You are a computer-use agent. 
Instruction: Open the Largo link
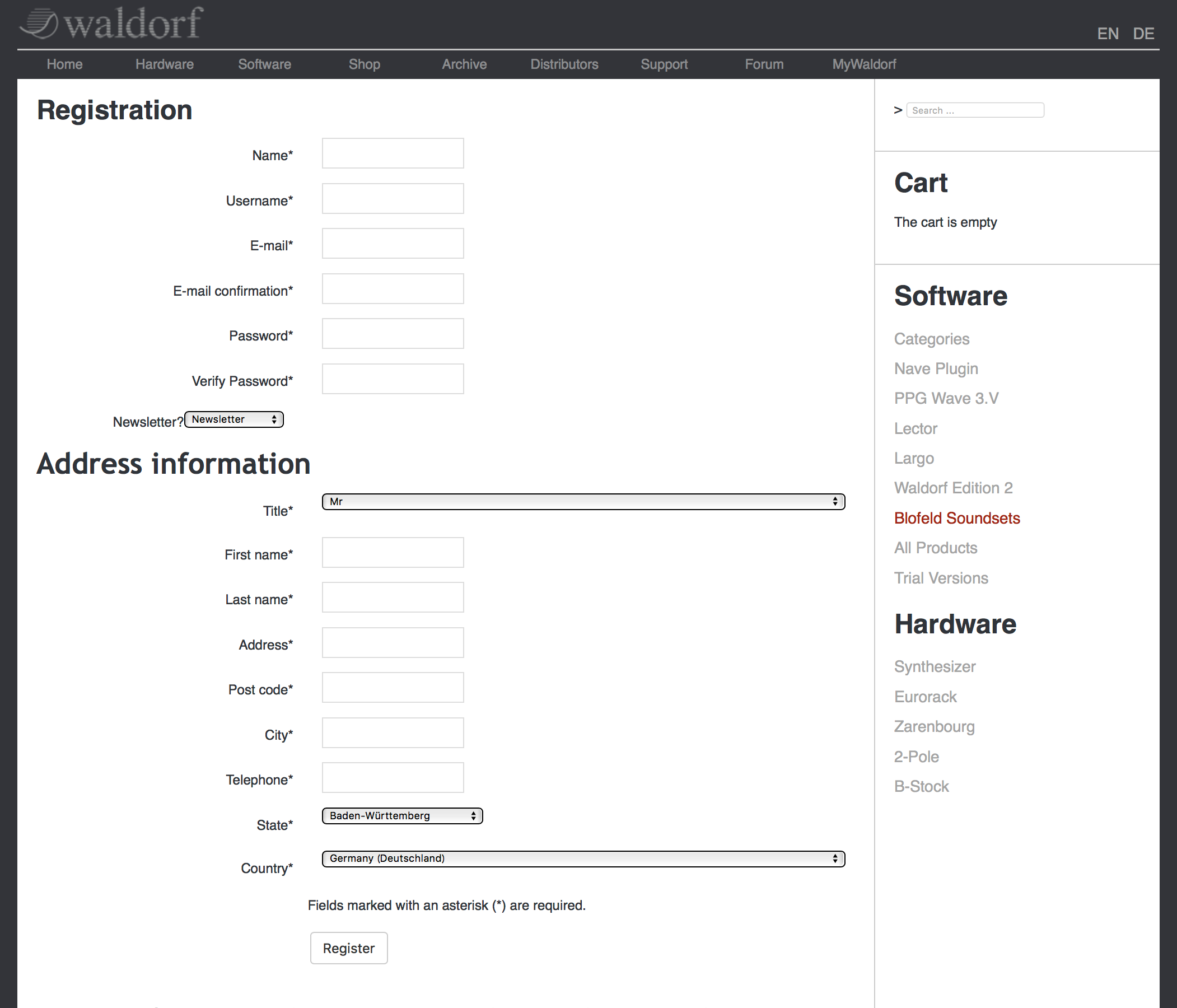[914, 458]
